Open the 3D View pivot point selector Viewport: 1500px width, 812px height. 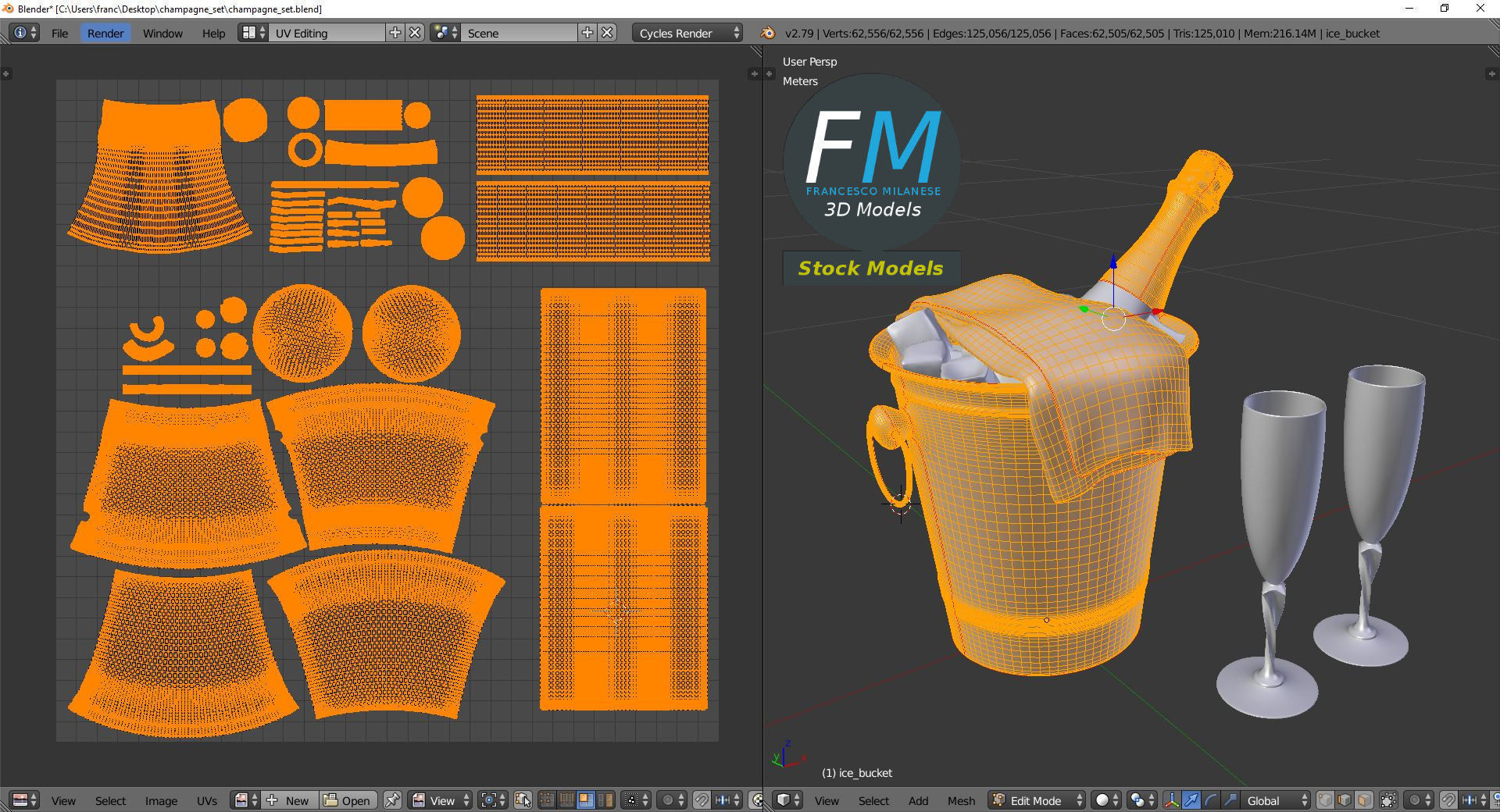(x=1142, y=800)
